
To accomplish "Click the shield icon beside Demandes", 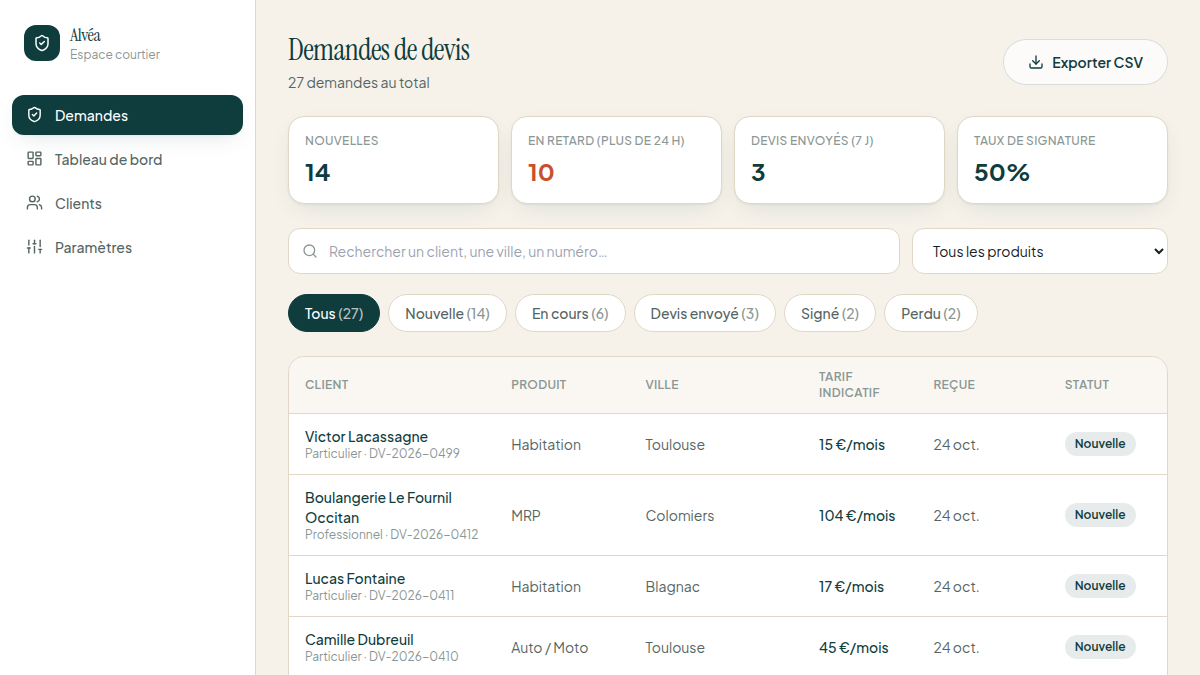I will [x=34, y=115].
